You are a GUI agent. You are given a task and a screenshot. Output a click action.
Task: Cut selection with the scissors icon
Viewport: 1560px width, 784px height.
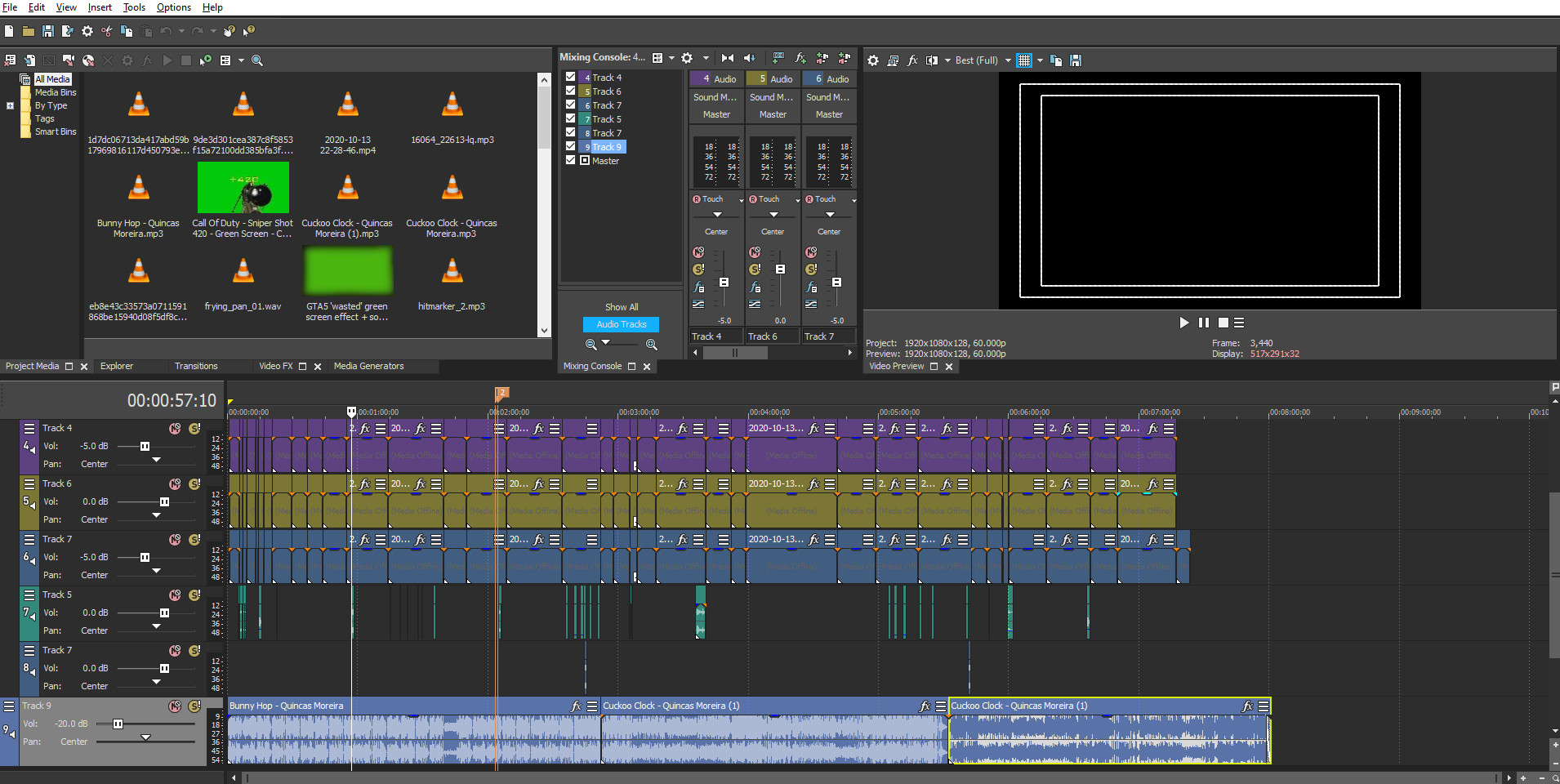[x=107, y=31]
